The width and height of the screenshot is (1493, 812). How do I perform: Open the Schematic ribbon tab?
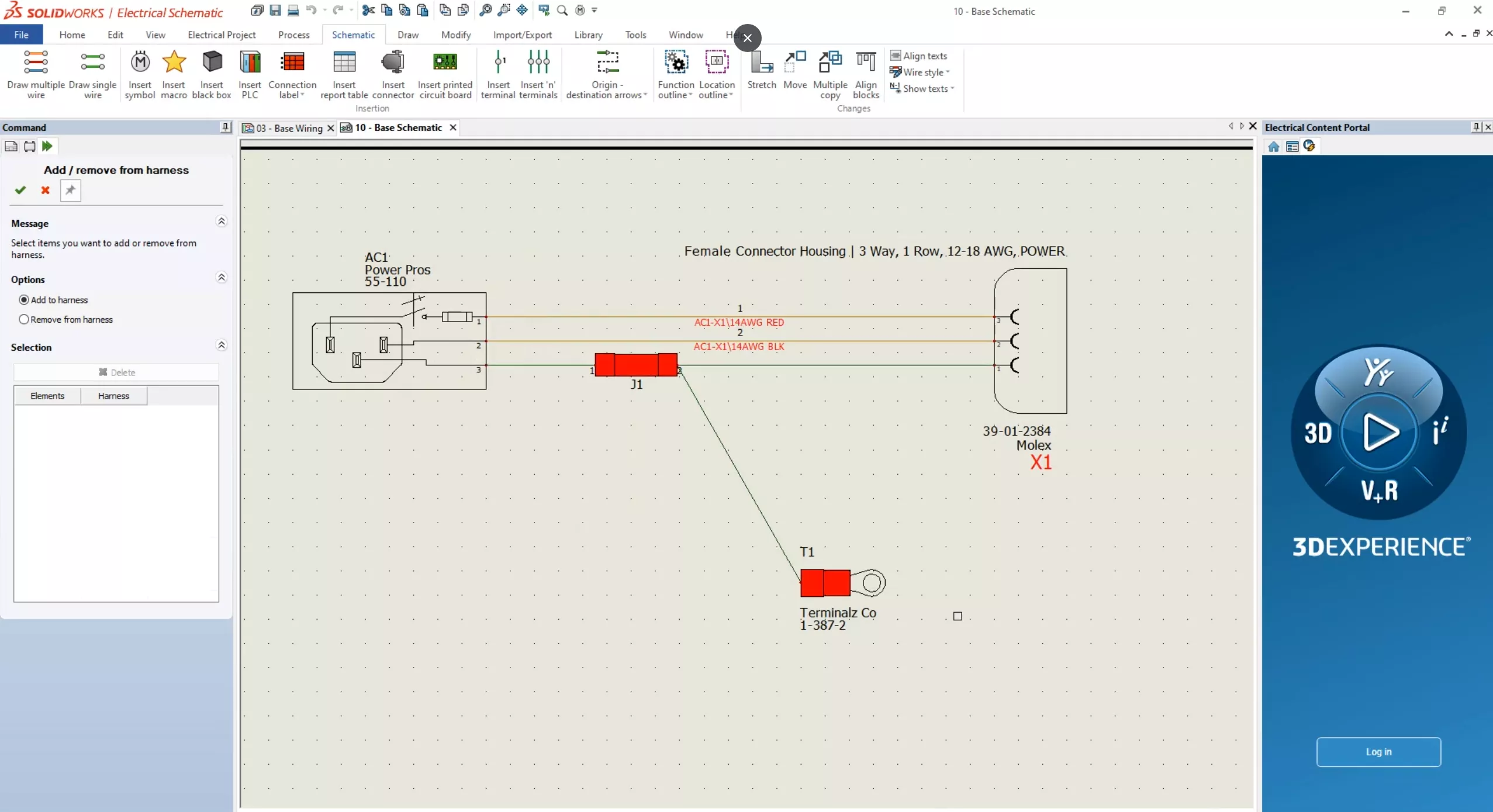pyautogui.click(x=353, y=35)
